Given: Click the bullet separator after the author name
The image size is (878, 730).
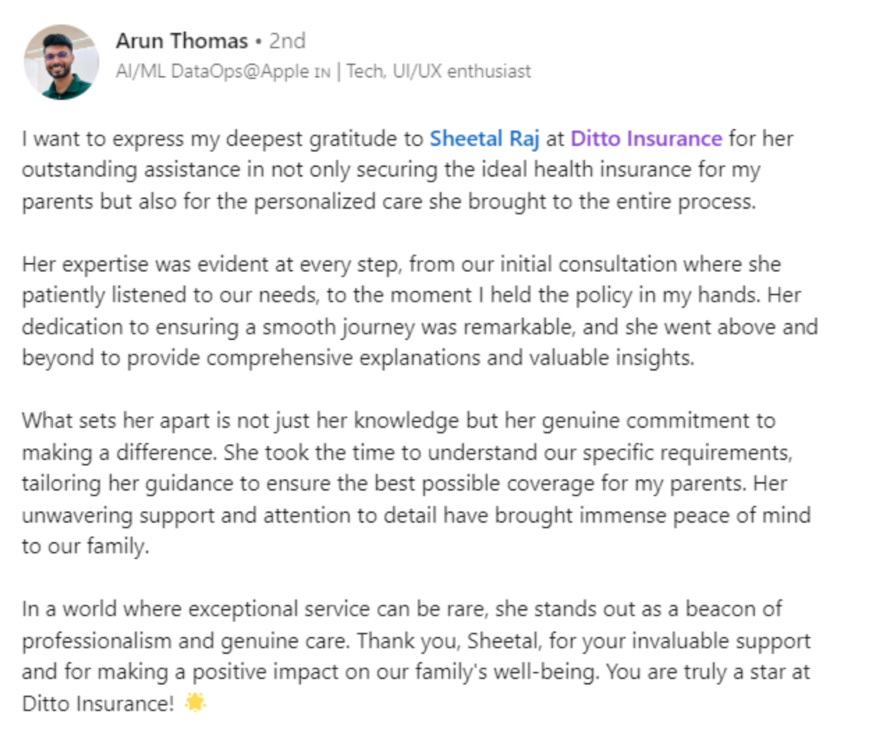Looking at the screenshot, I should tap(258, 42).
